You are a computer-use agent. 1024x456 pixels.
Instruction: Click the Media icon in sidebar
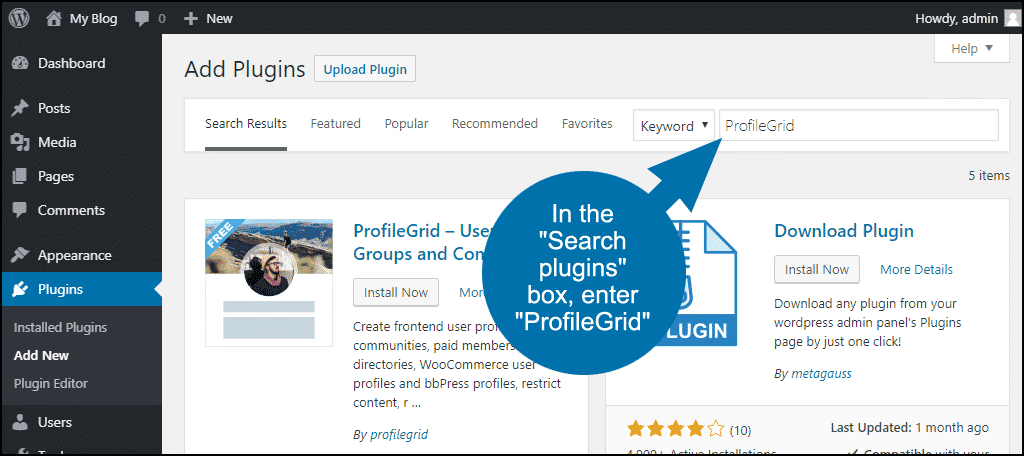(x=20, y=142)
